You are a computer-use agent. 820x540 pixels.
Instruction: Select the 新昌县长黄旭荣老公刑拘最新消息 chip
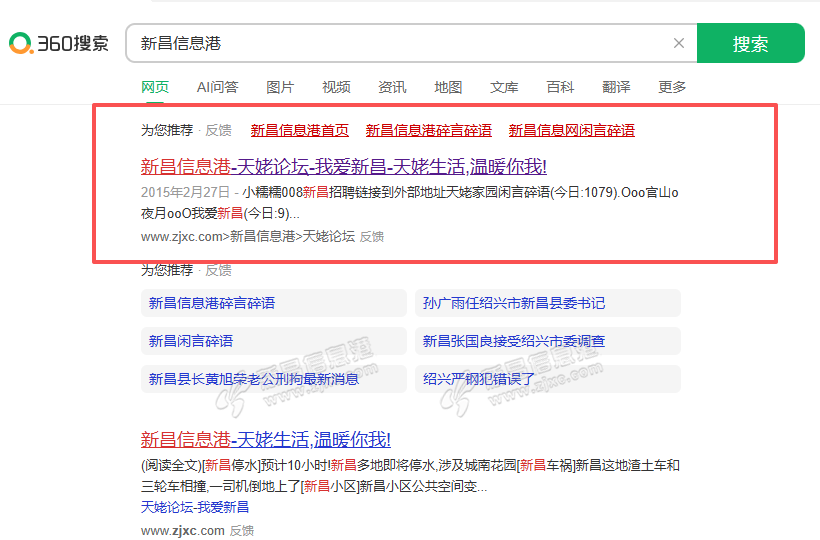point(274,379)
